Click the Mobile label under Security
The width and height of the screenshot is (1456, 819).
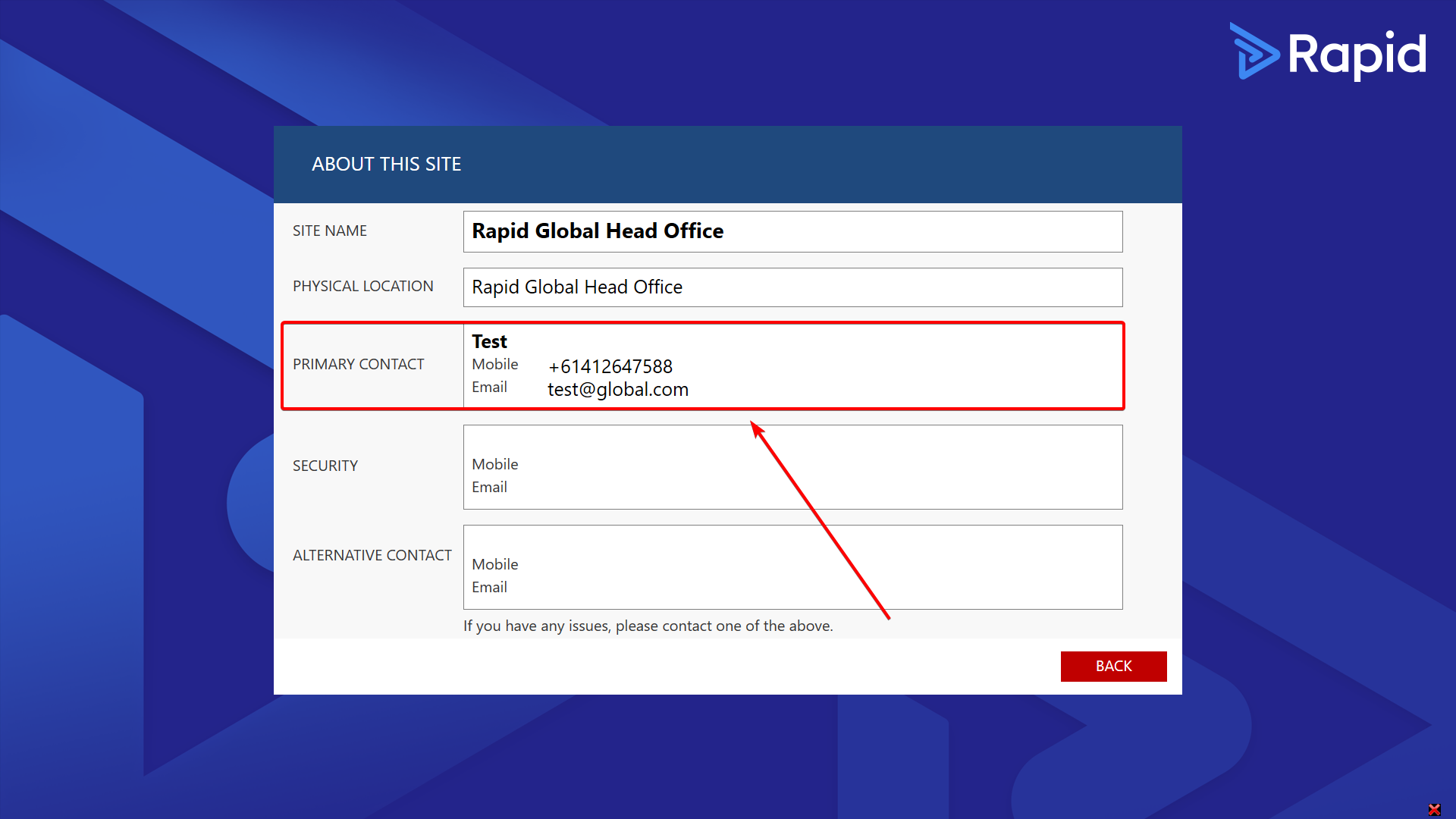[x=494, y=464]
